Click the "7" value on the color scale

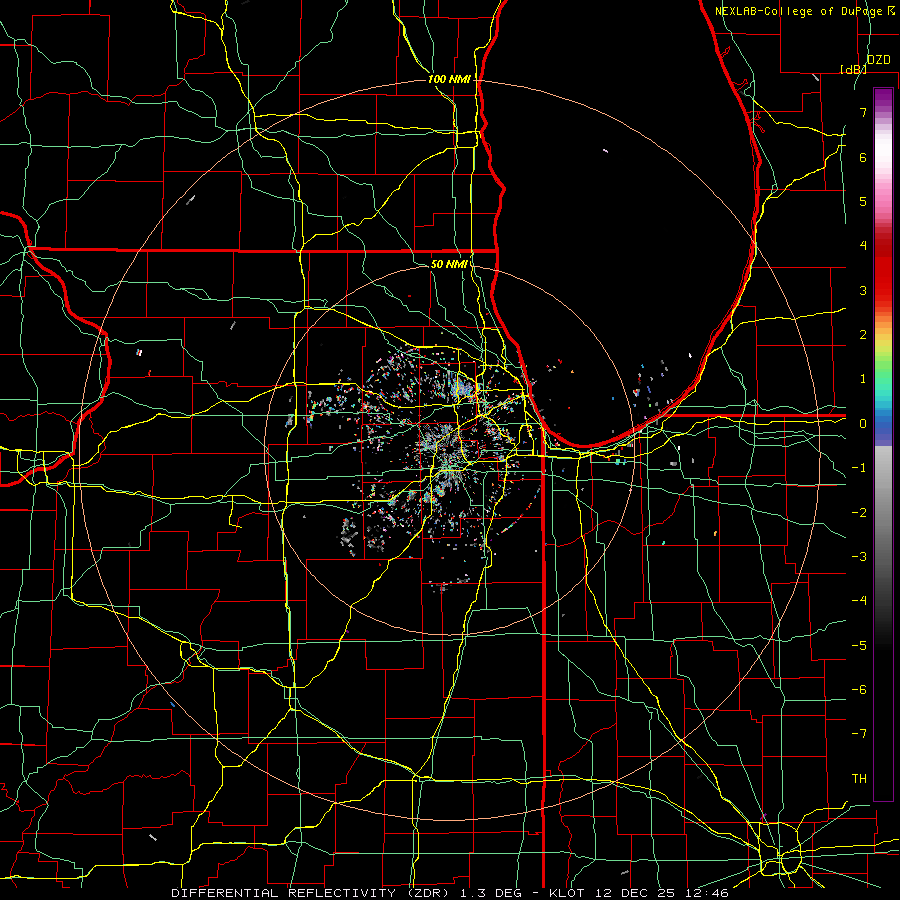(x=863, y=112)
